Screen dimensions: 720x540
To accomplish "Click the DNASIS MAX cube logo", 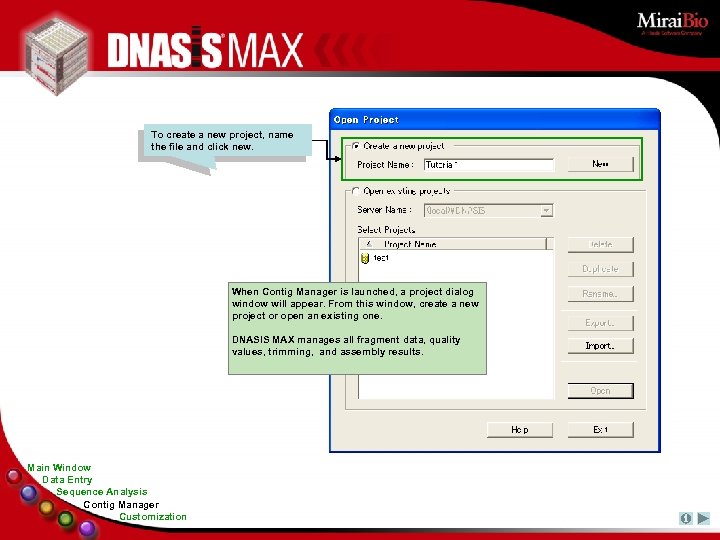I will pos(56,54).
